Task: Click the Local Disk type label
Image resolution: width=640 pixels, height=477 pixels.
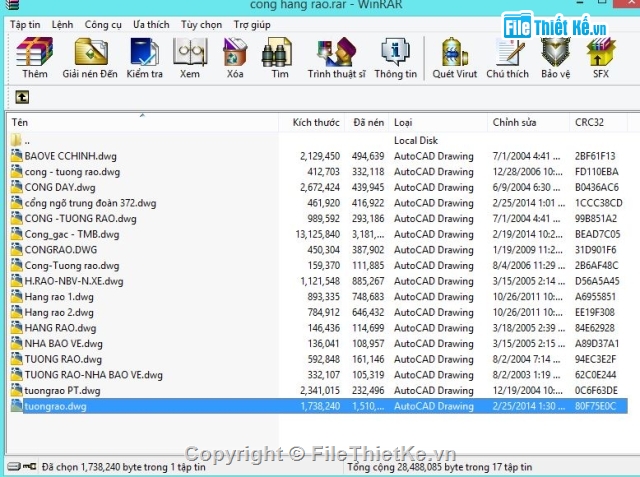Action: click(416, 140)
